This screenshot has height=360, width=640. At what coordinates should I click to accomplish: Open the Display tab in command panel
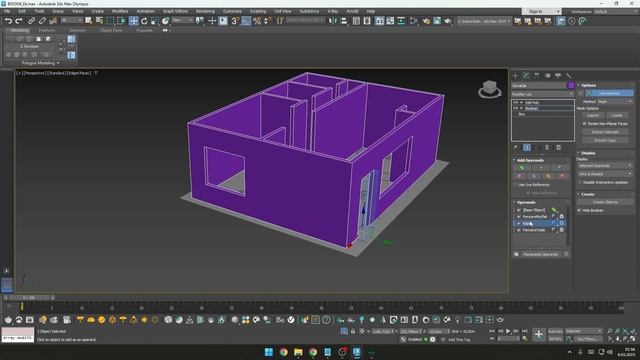pyautogui.click(x=558, y=76)
